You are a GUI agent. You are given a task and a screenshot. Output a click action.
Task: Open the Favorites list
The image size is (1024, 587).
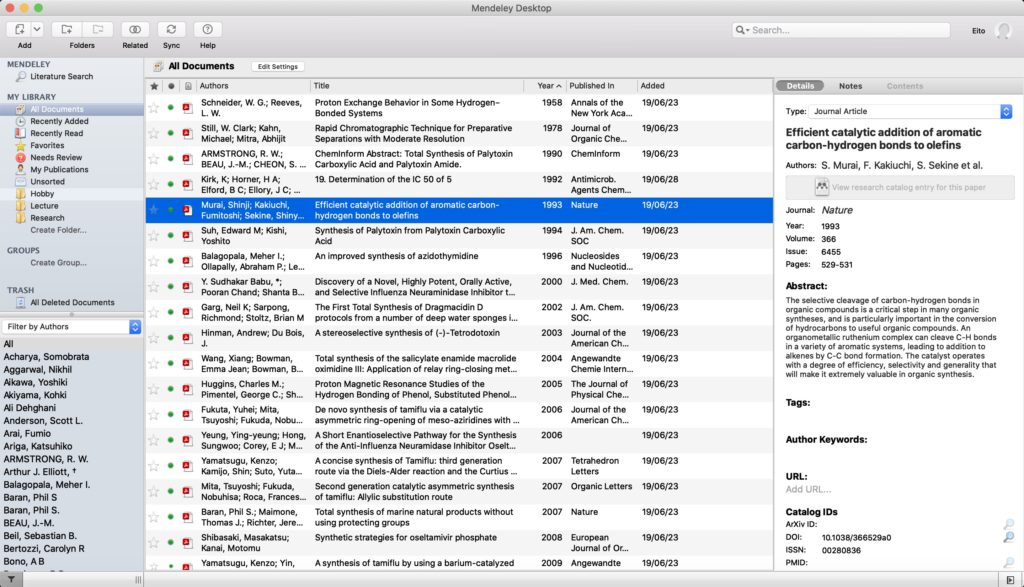coord(47,146)
